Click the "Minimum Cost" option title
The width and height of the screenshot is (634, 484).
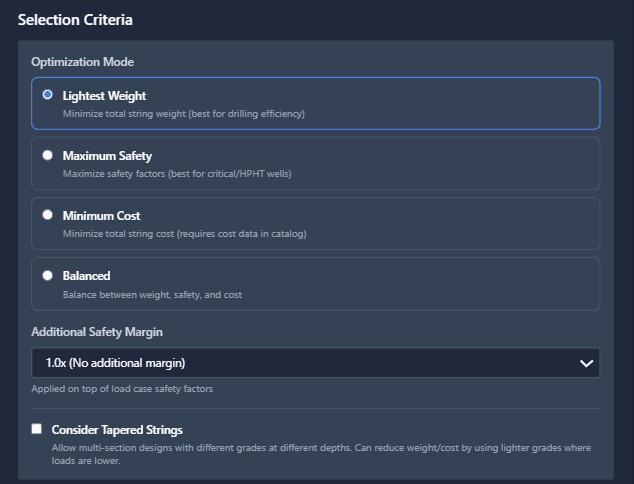(x=101, y=216)
